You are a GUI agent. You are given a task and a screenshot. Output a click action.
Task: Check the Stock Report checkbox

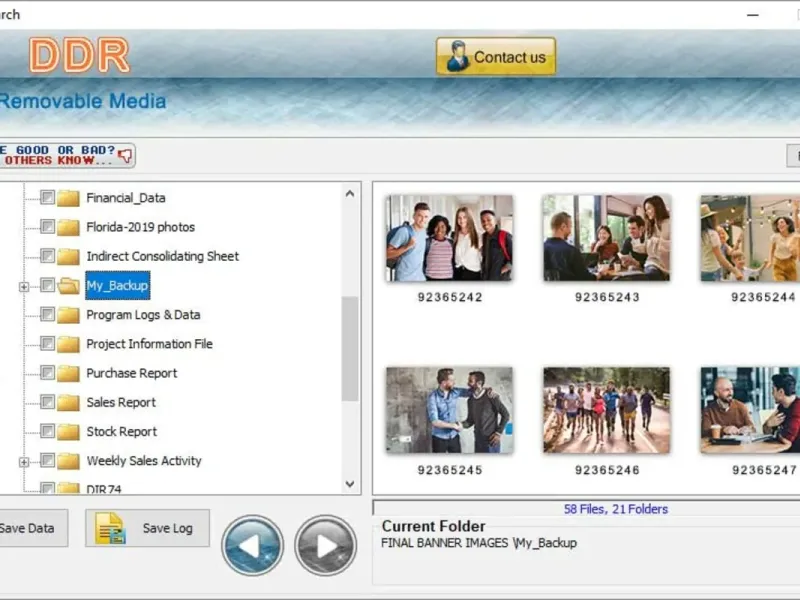click(x=47, y=431)
